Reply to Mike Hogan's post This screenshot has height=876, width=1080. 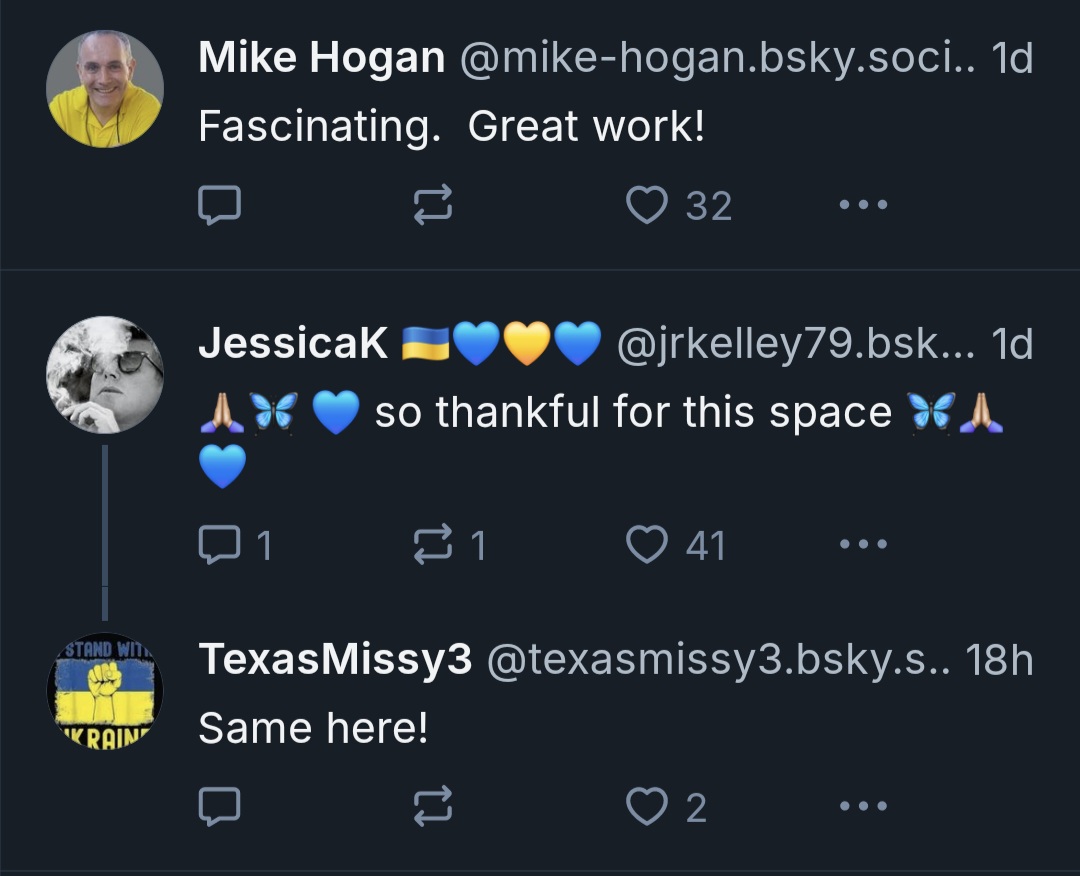coord(219,205)
